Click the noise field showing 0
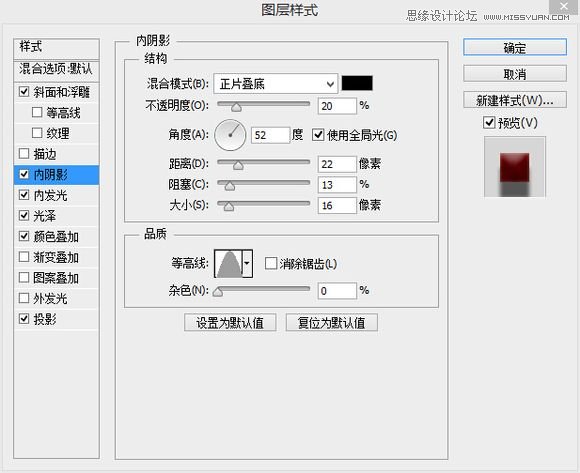The width and height of the screenshot is (580, 473). point(337,291)
